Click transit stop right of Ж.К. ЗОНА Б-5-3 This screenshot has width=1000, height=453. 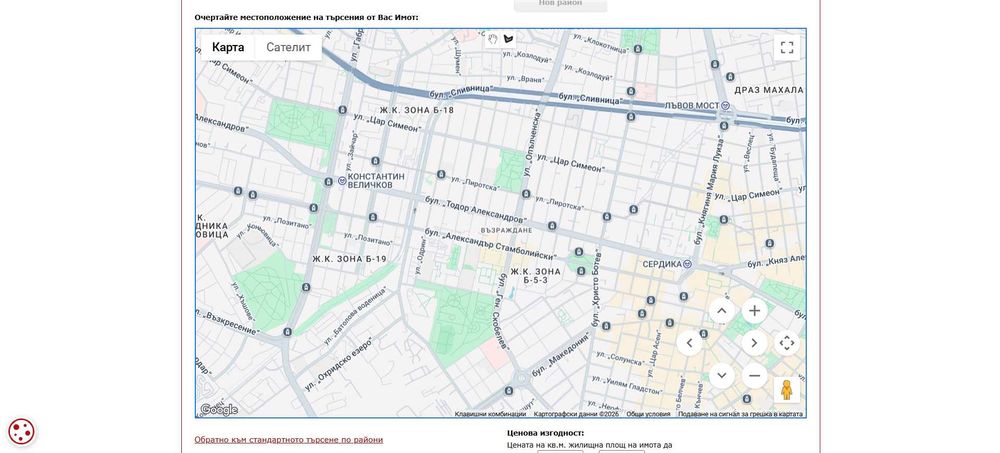click(x=581, y=271)
